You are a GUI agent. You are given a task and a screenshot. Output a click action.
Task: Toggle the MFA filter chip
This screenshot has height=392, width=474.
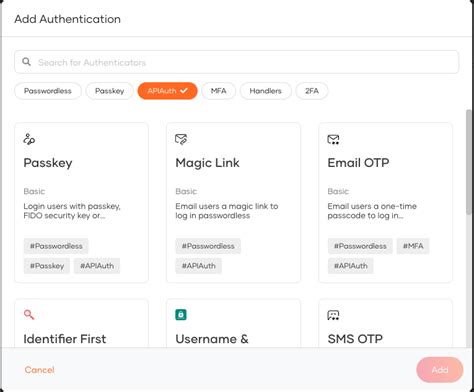pyautogui.click(x=219, y=91)
